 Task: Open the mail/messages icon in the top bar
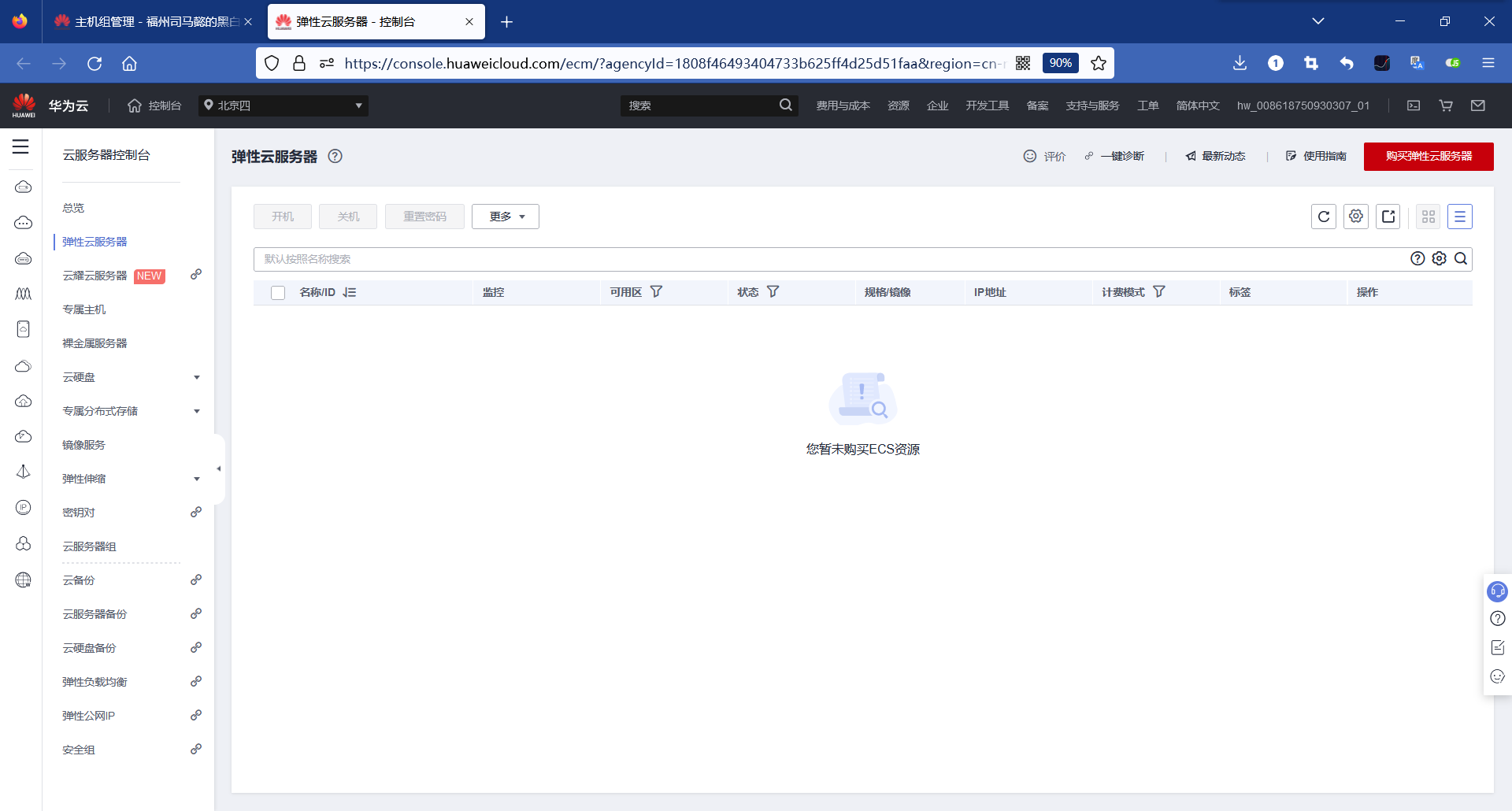pos(1478,106)
